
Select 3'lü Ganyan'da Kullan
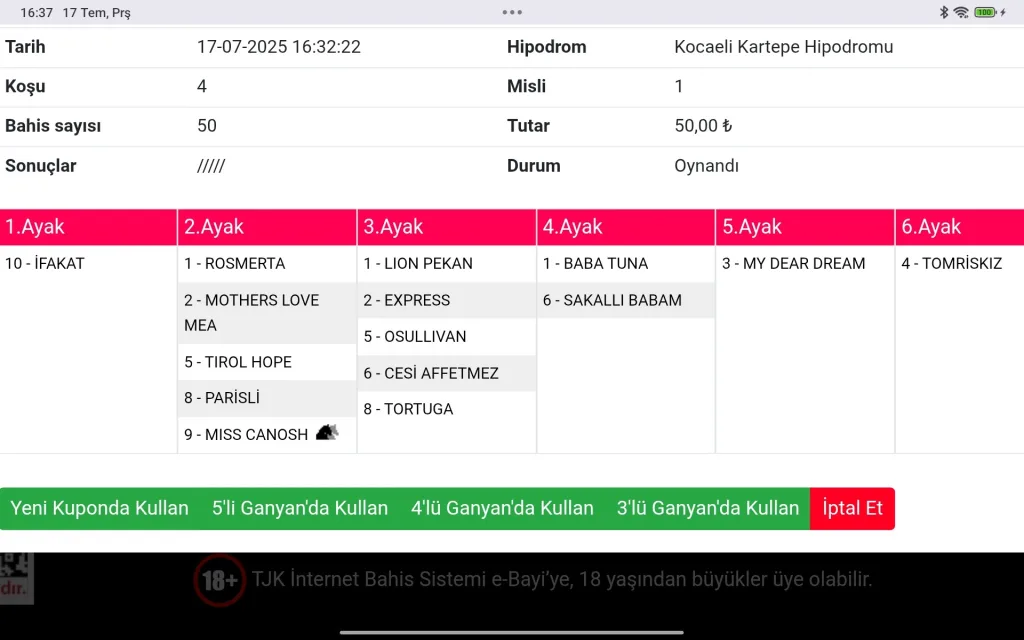[x=707, y=508]
